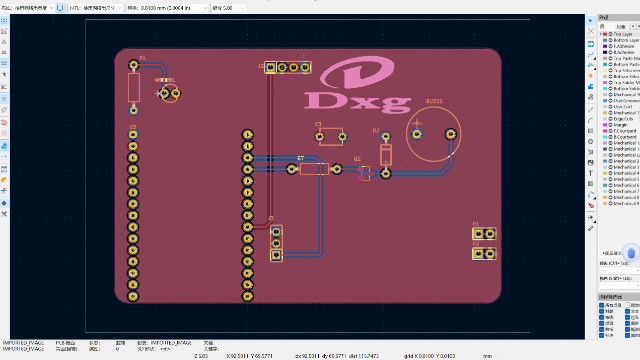Choose the route tracks tool
The image size is (640, 360).
tap(591, 54)
